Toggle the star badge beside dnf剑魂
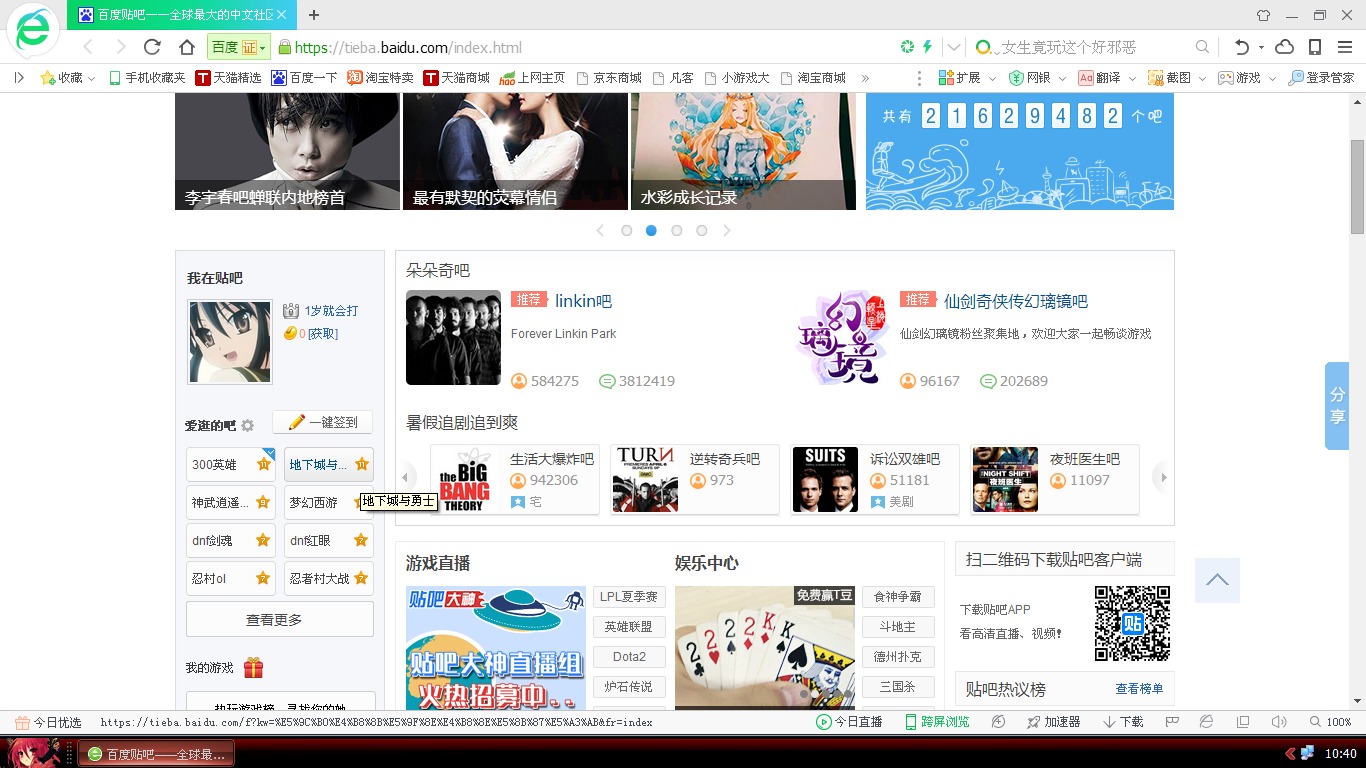Image resolution: width=1366 pixels, height=768 pixels. click(263, 540)
